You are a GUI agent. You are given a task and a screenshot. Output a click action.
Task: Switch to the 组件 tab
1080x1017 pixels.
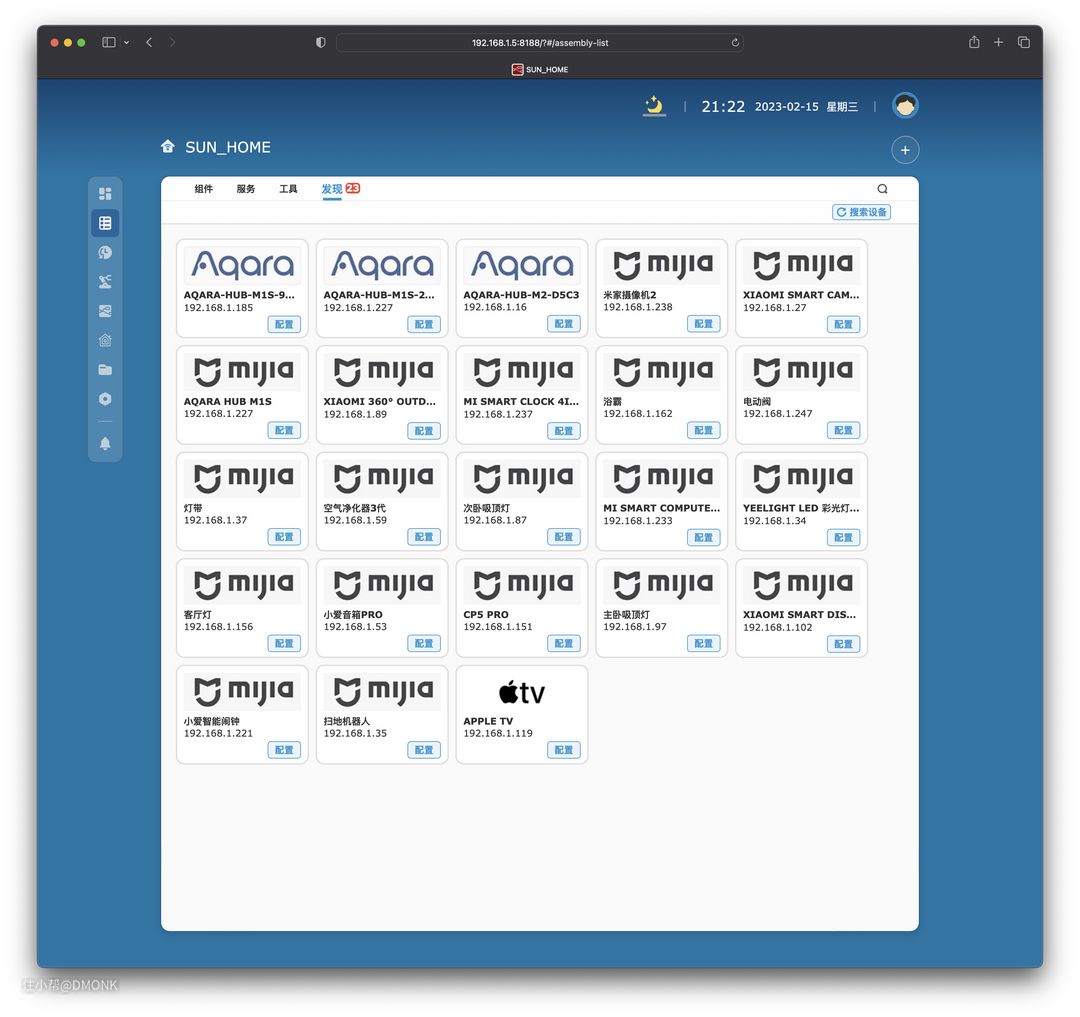pyautogui.click(x=203, y=189)
